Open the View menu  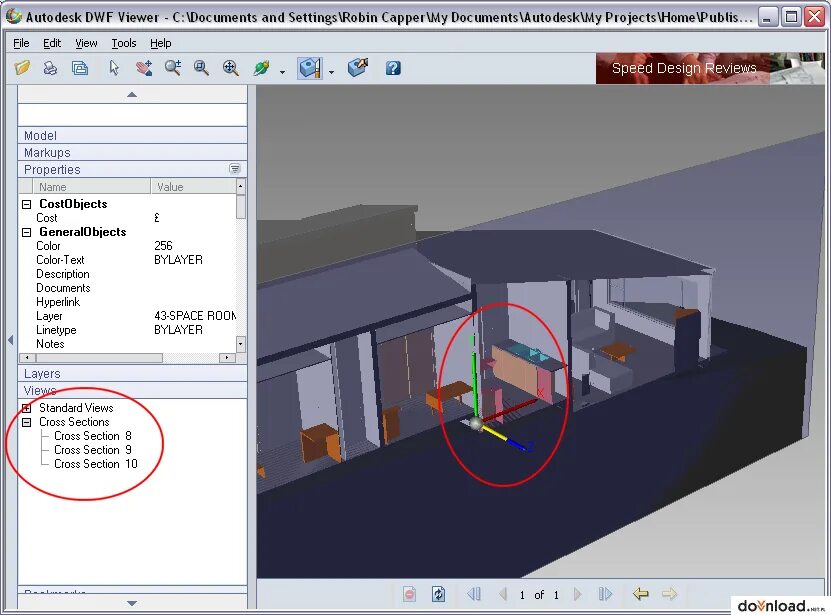click(x=86, y=43)
